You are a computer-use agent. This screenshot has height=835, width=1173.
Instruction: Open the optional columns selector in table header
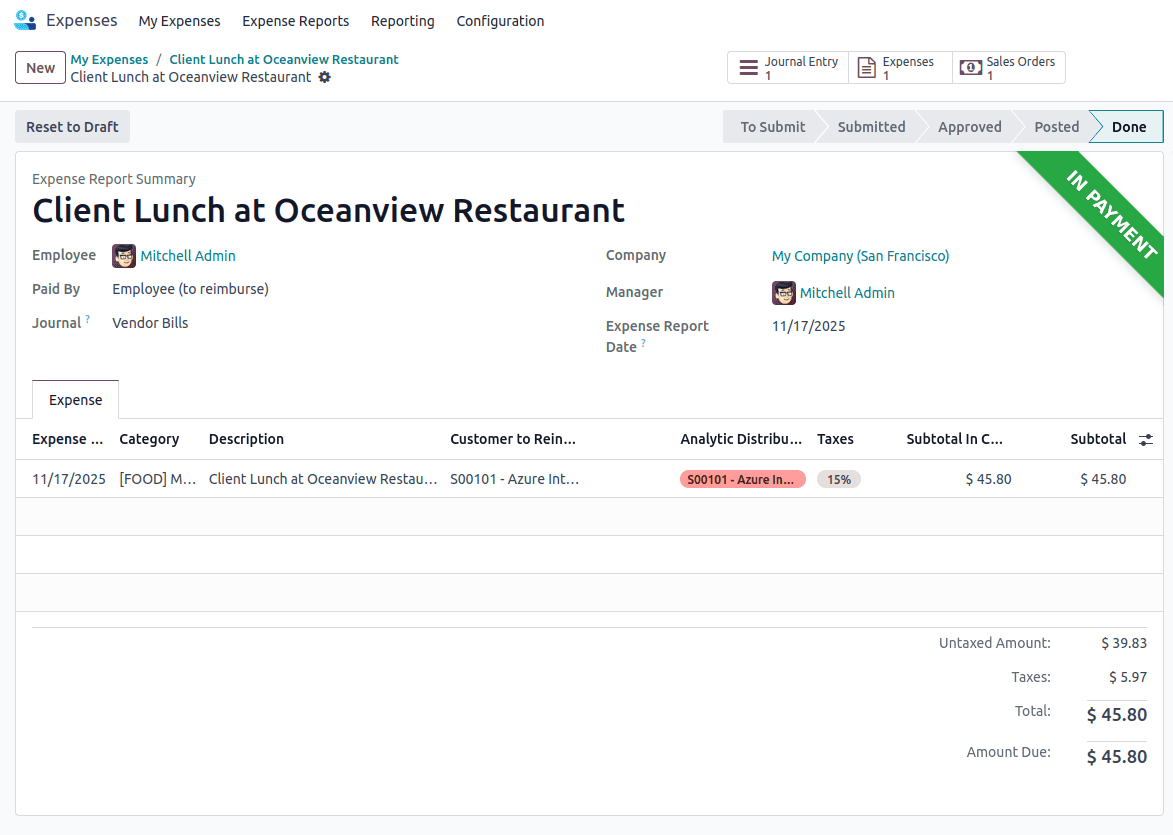[x=1146, y=439]
